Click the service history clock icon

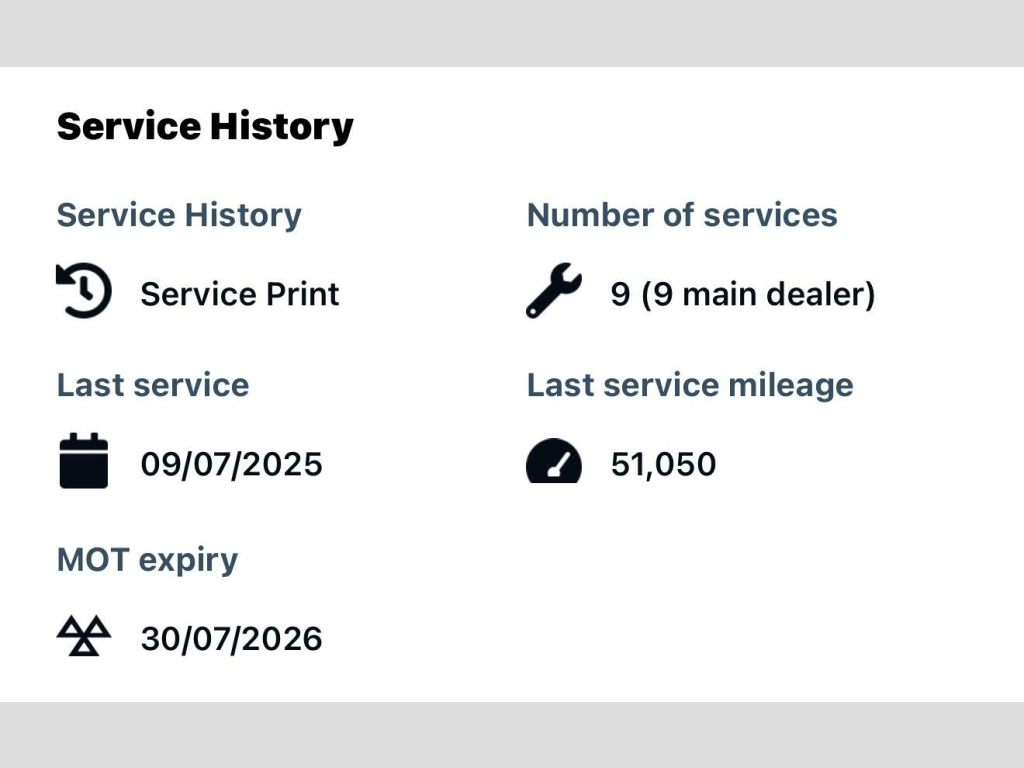tap(84, 291)
